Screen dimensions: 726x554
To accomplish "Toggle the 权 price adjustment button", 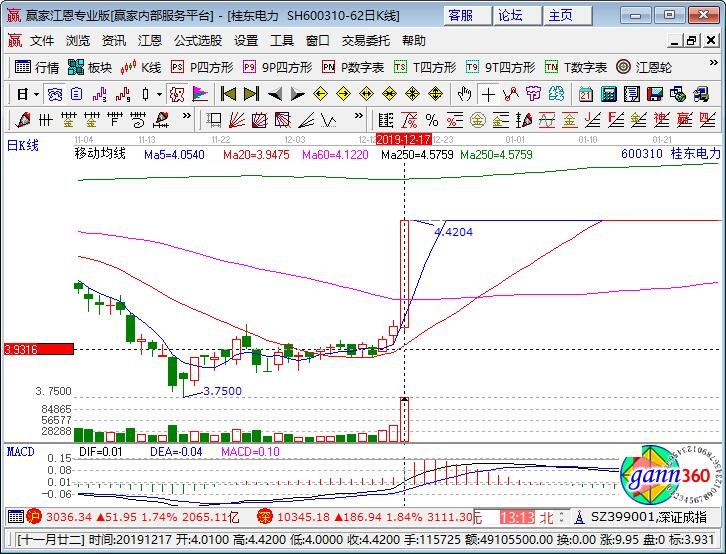I will tap(177, 94).
